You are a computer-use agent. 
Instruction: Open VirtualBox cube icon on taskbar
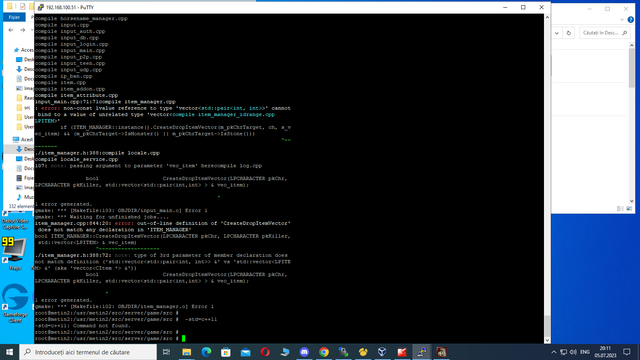(x=382, y=352)
